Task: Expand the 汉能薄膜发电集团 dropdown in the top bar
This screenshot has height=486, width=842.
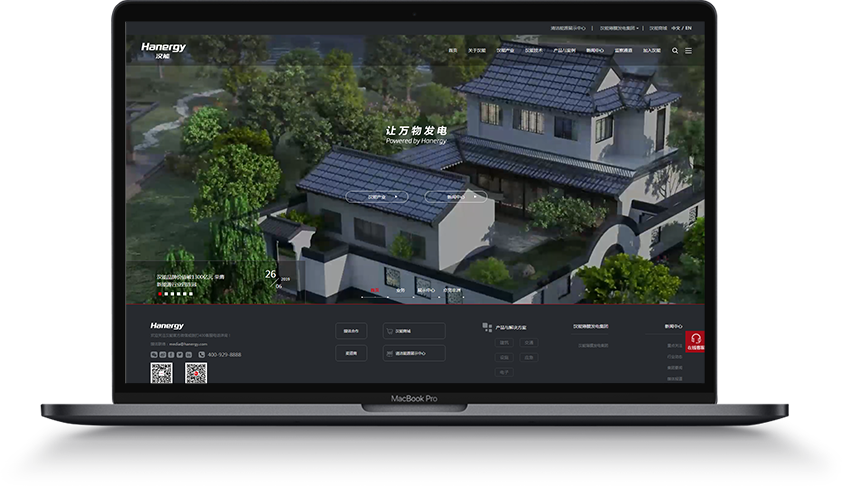Action: (x=620, y=28)
